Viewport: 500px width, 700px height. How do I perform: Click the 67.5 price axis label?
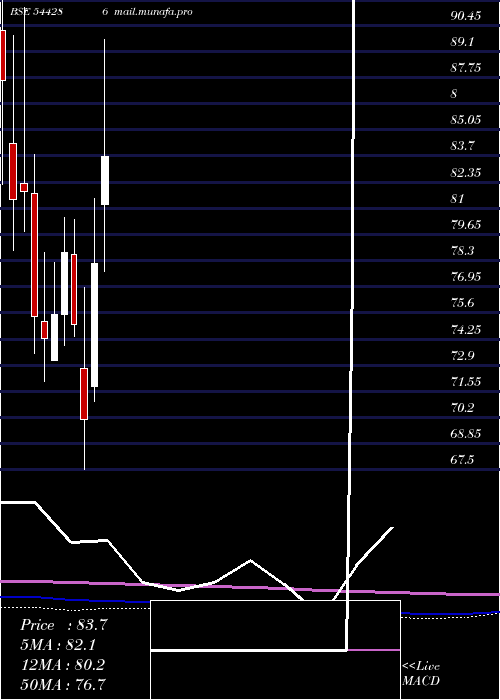click(462, 460)
